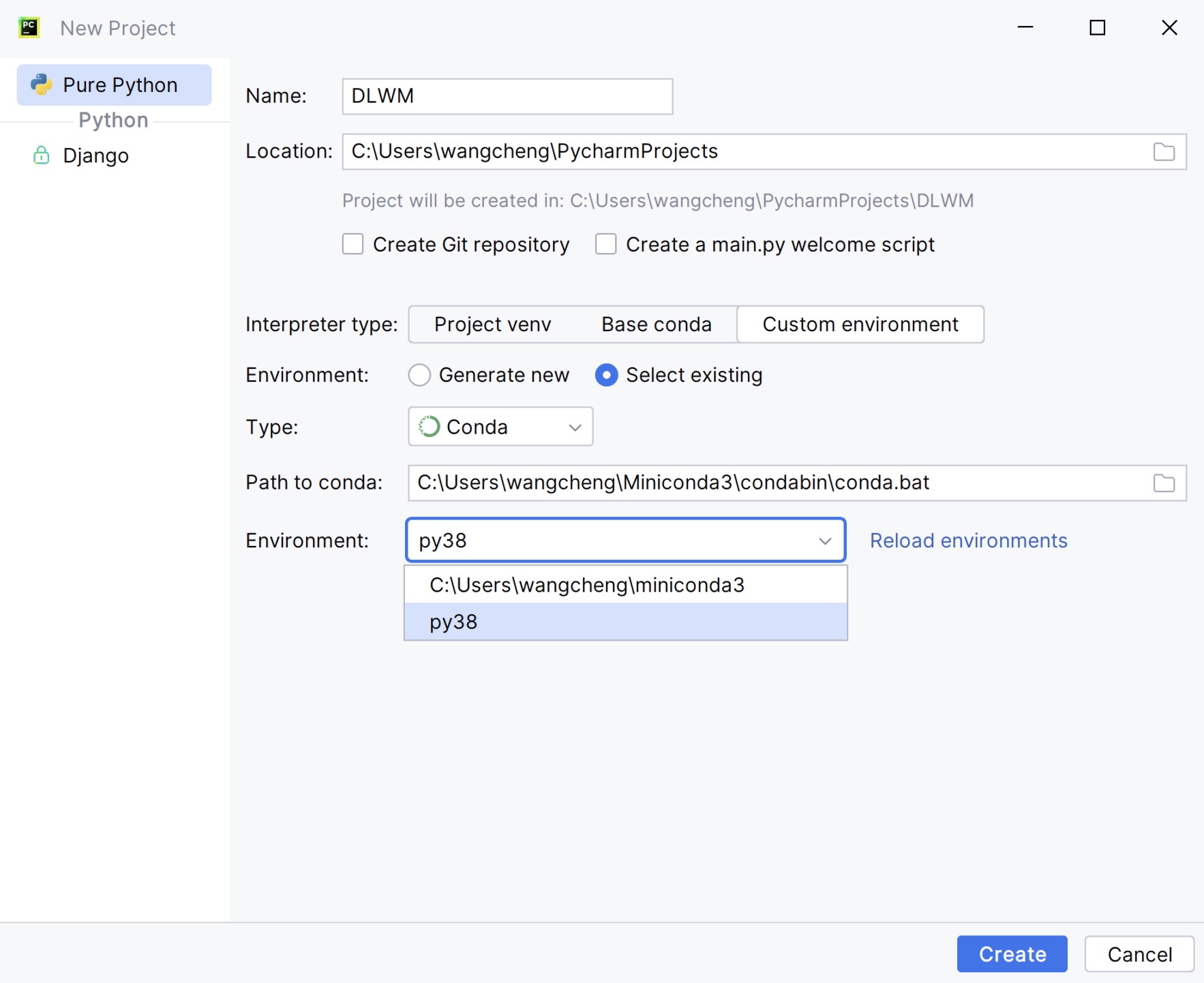Browse for the conda executable with the folder icon
The width and height of the screenshot is (1204, 983).
click(x=1164, y=483)
